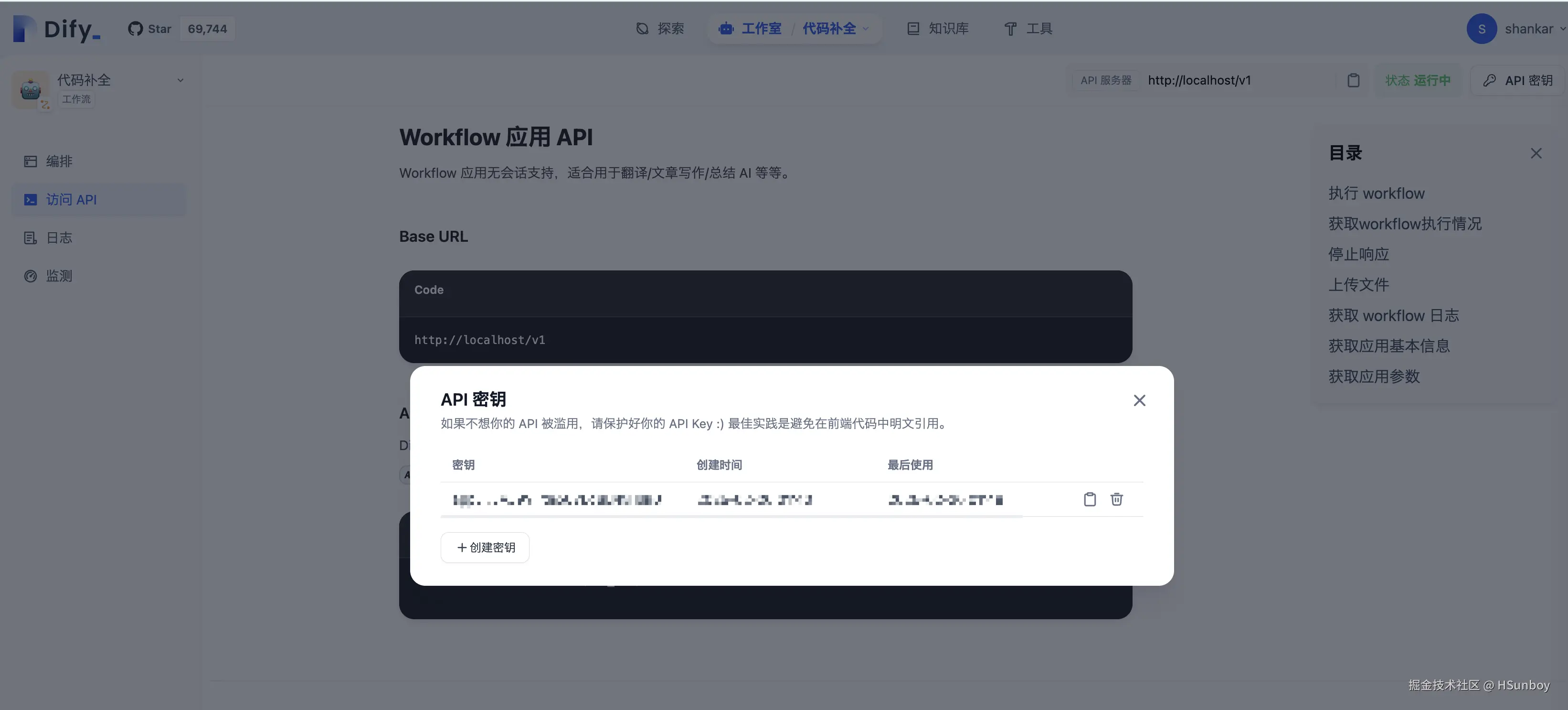Click the 状态 运行中 status indicator

coord(1417,80)
